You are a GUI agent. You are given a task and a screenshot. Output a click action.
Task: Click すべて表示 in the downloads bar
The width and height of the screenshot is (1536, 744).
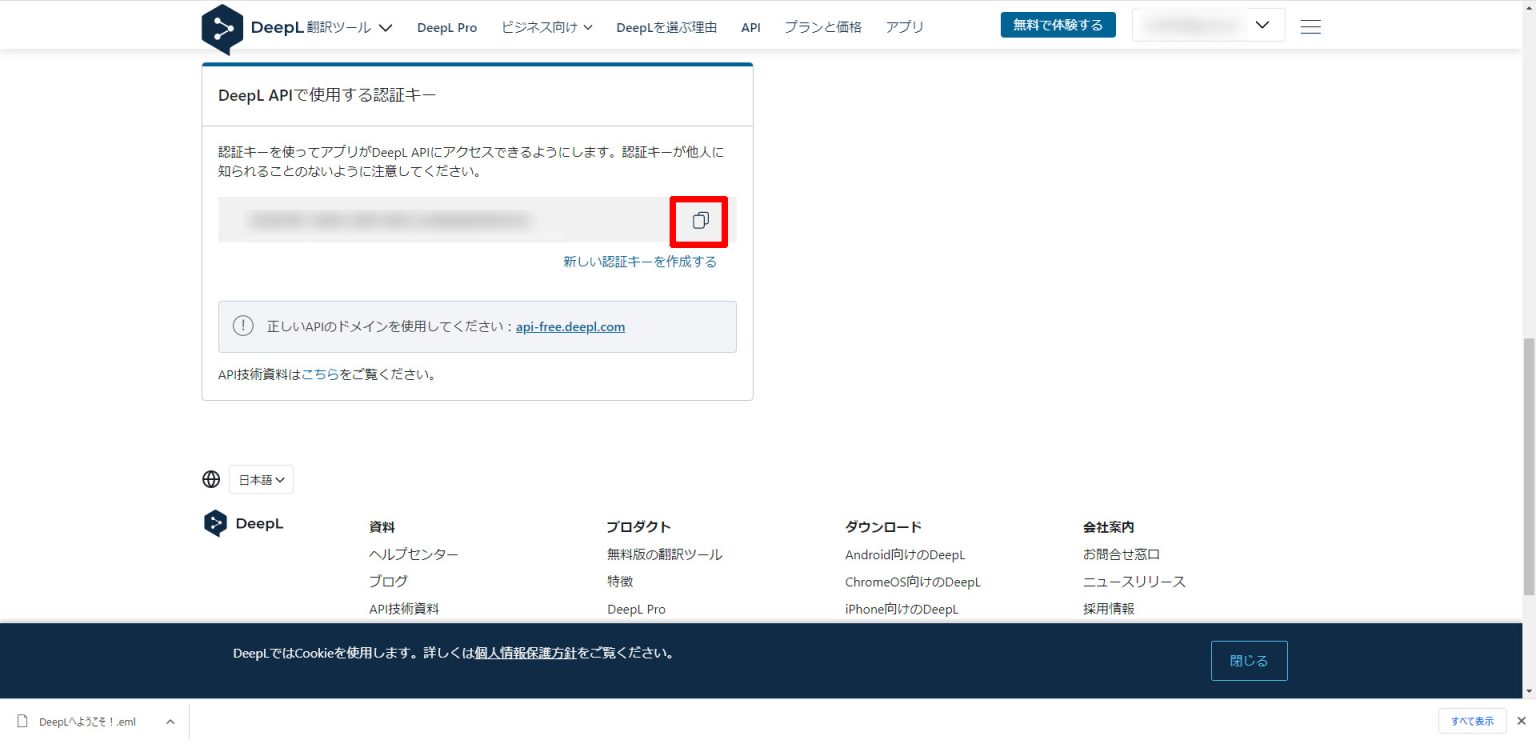1471,720
